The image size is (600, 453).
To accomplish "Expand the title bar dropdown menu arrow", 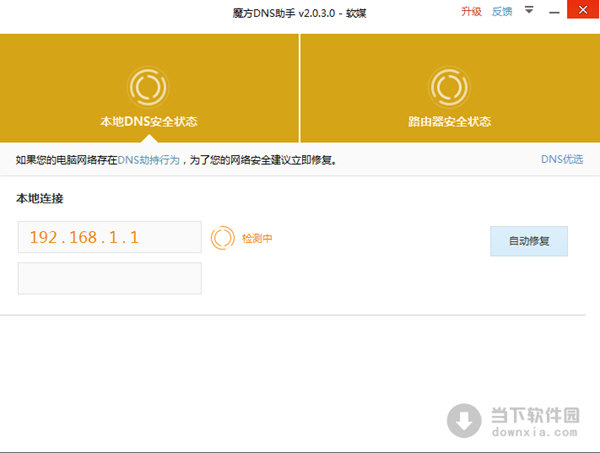I will point(529,10).
